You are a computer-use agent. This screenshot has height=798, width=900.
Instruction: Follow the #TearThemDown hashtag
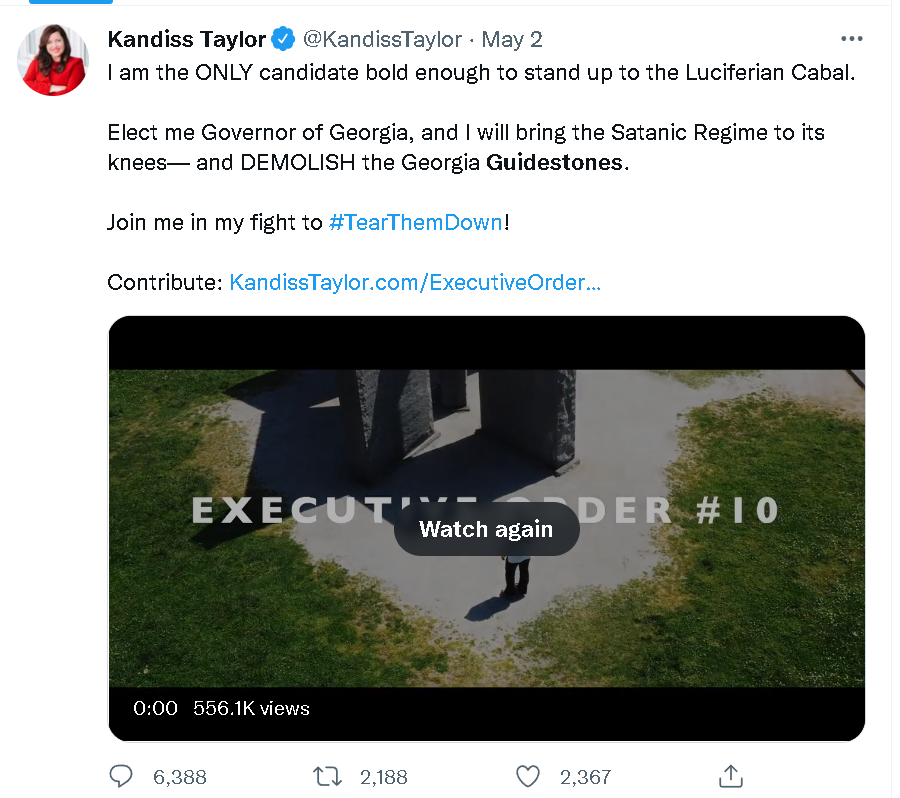415,222
